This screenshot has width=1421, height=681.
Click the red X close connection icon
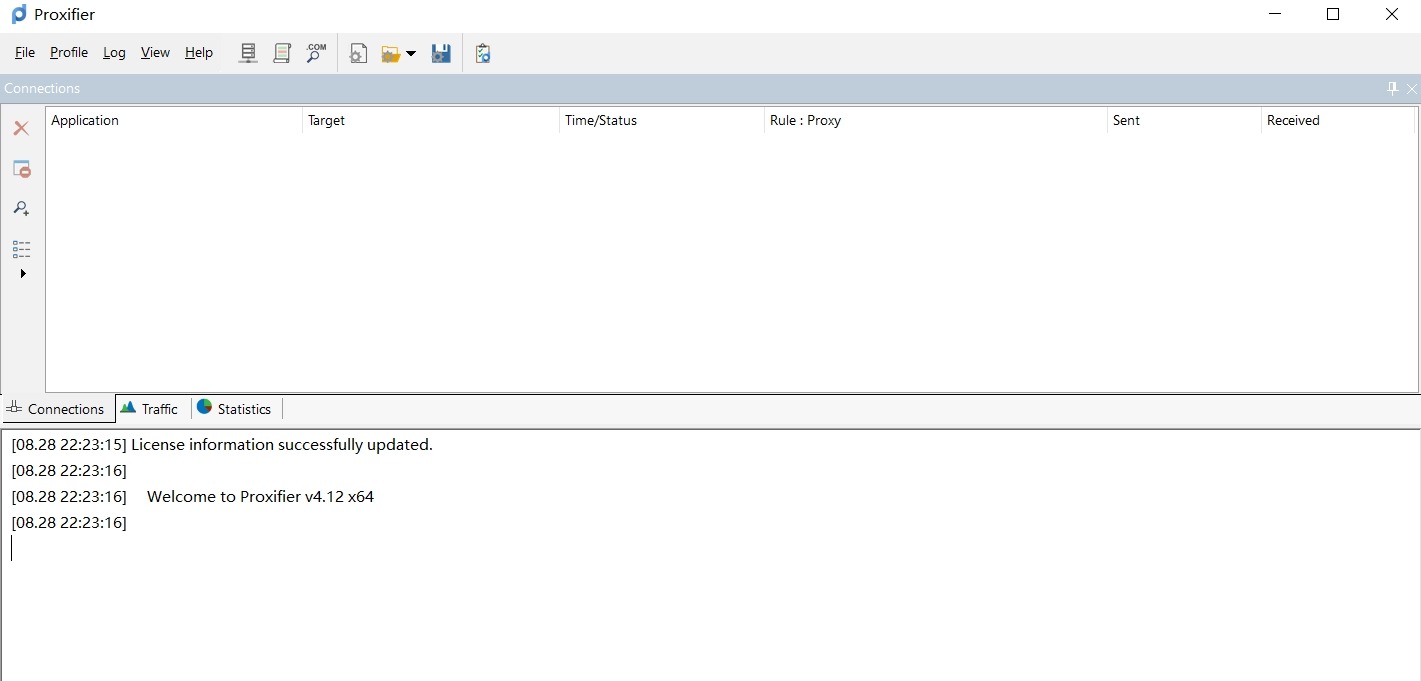pos(21,128)
